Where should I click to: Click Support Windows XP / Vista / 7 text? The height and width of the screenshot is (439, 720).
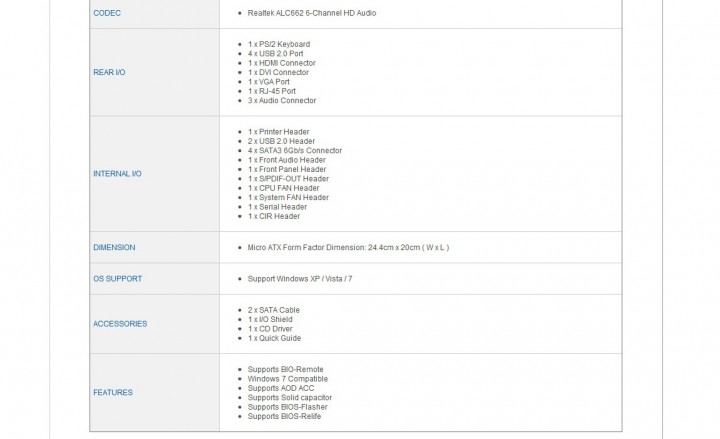[300, 278]
